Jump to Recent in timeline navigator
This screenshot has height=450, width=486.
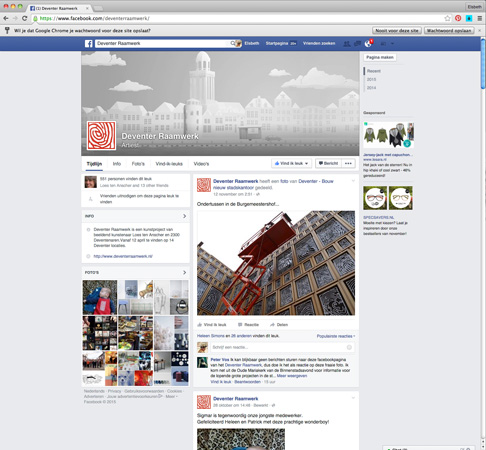point(374,71)
